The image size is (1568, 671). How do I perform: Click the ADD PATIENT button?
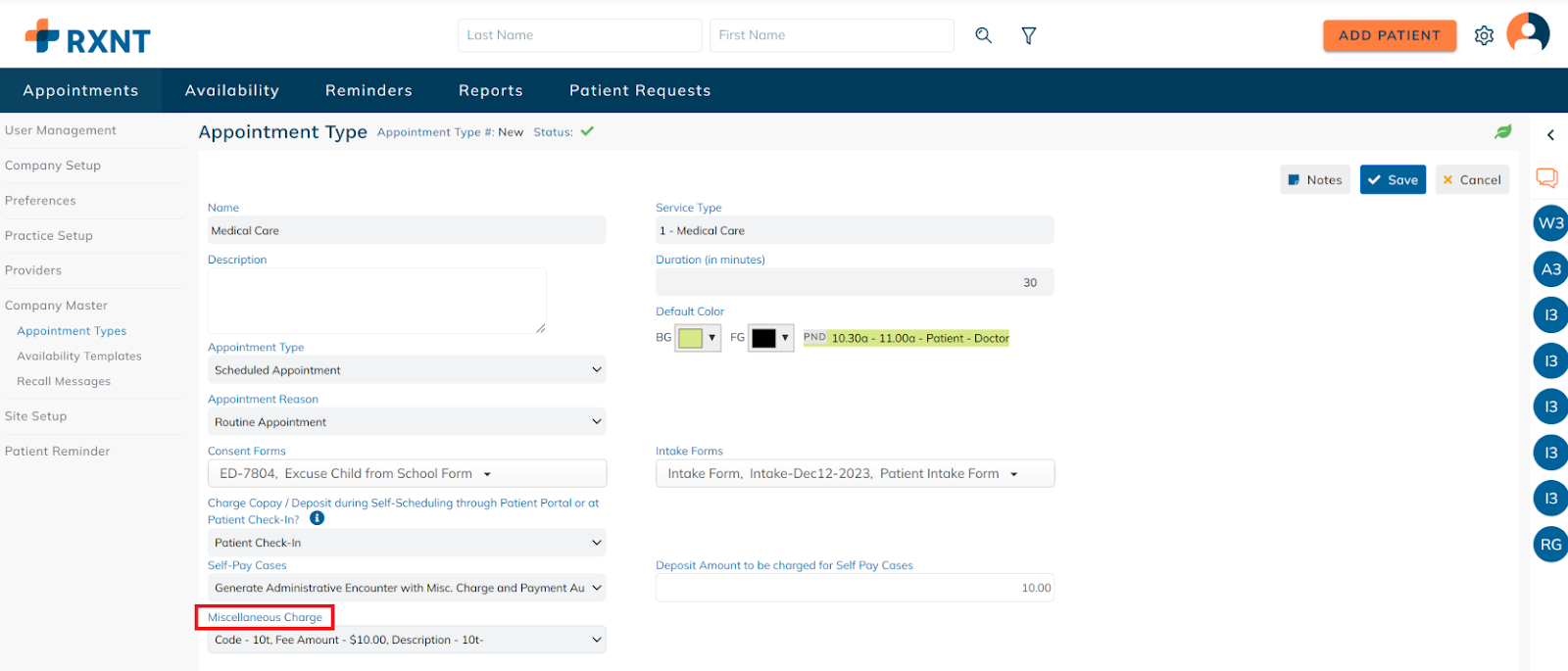(x=1389, y=35)
